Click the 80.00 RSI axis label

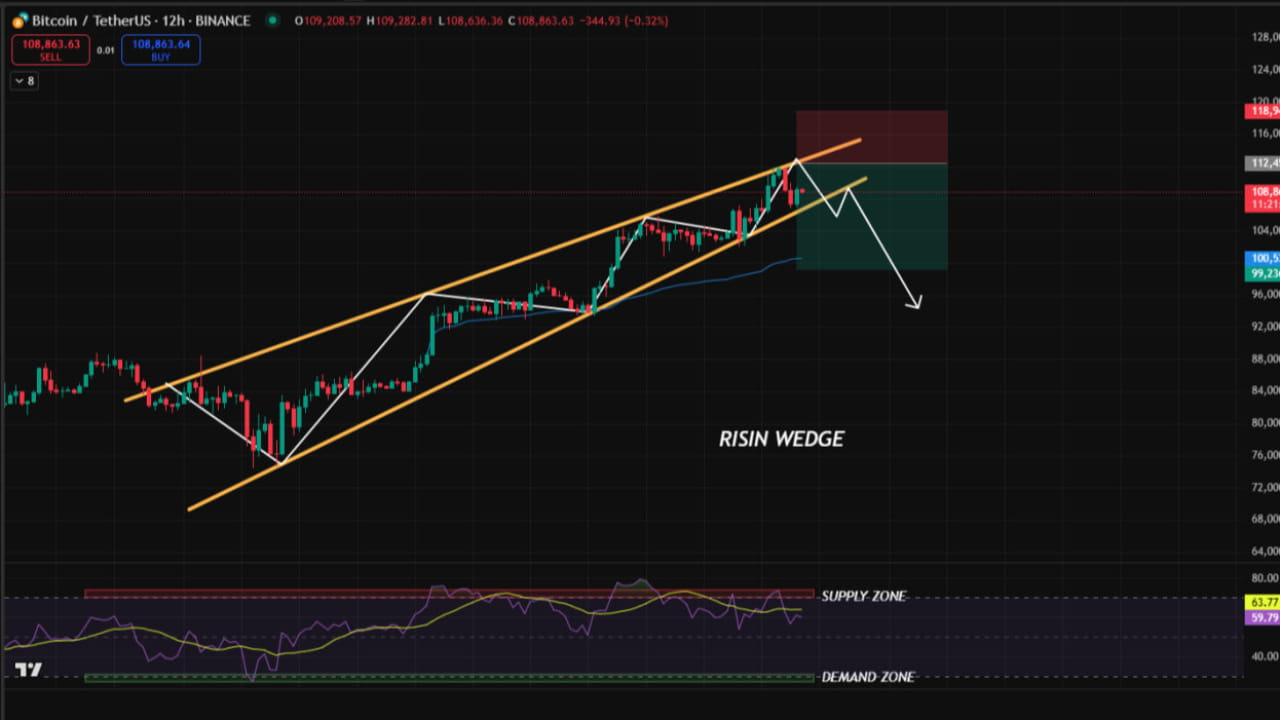tap(1265, 578)
